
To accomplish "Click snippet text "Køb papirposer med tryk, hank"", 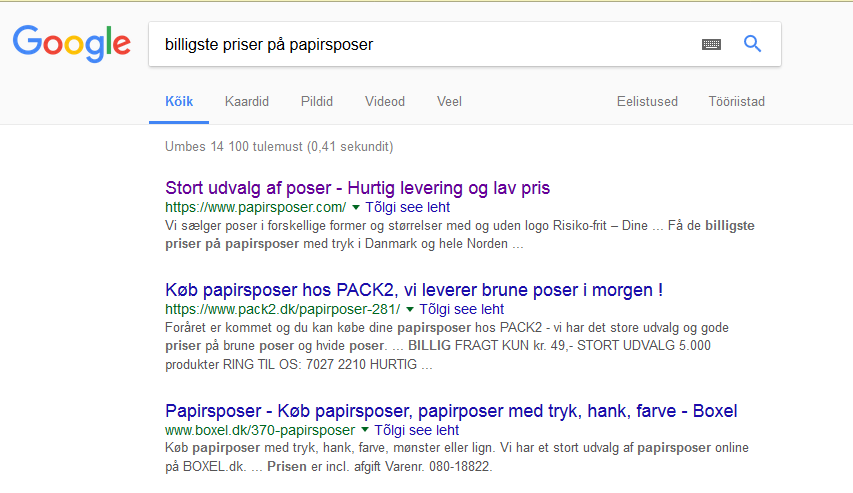I will pos(259,448).
